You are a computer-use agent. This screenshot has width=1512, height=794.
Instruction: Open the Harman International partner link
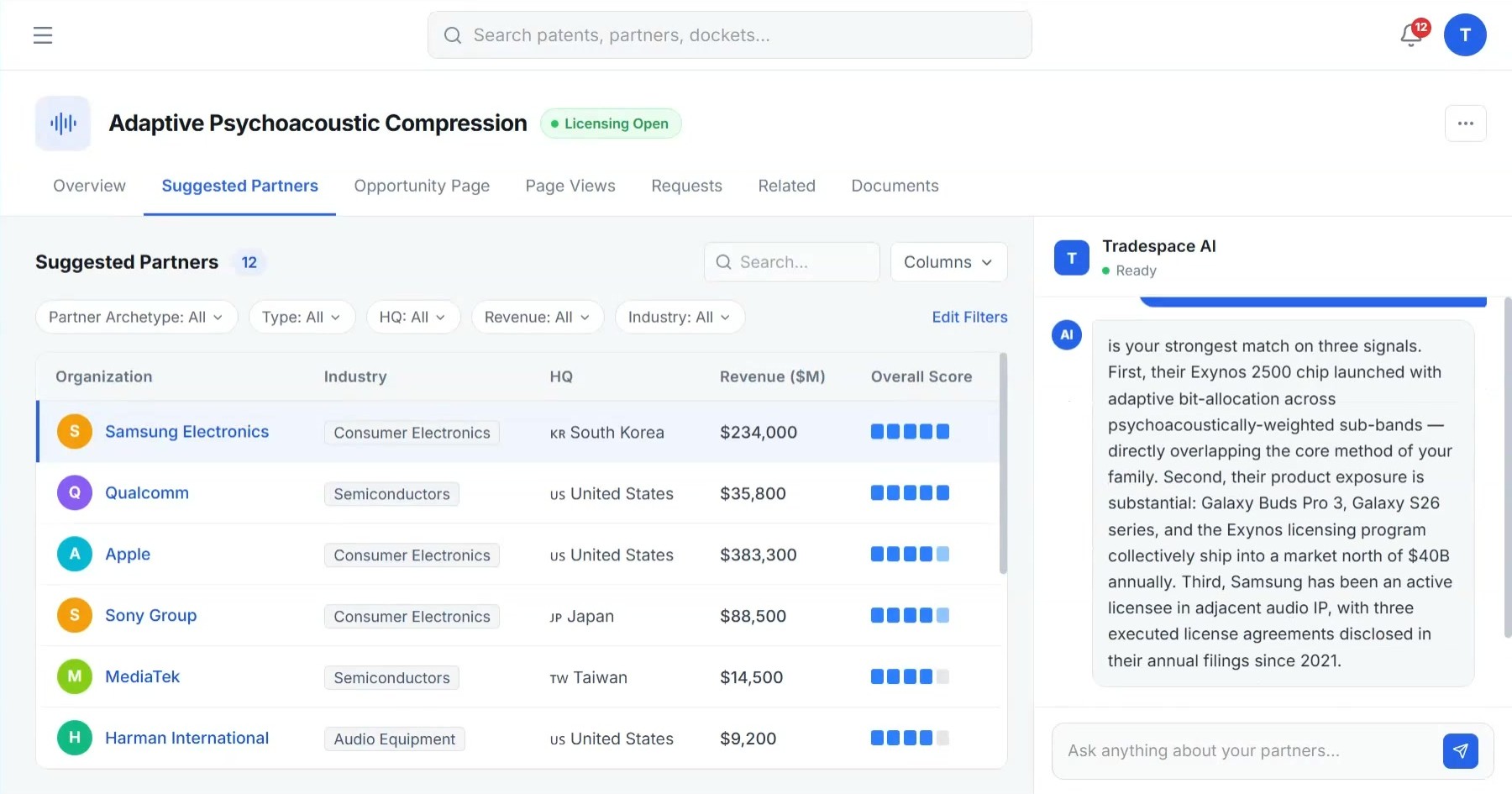[x=186, y=738]
